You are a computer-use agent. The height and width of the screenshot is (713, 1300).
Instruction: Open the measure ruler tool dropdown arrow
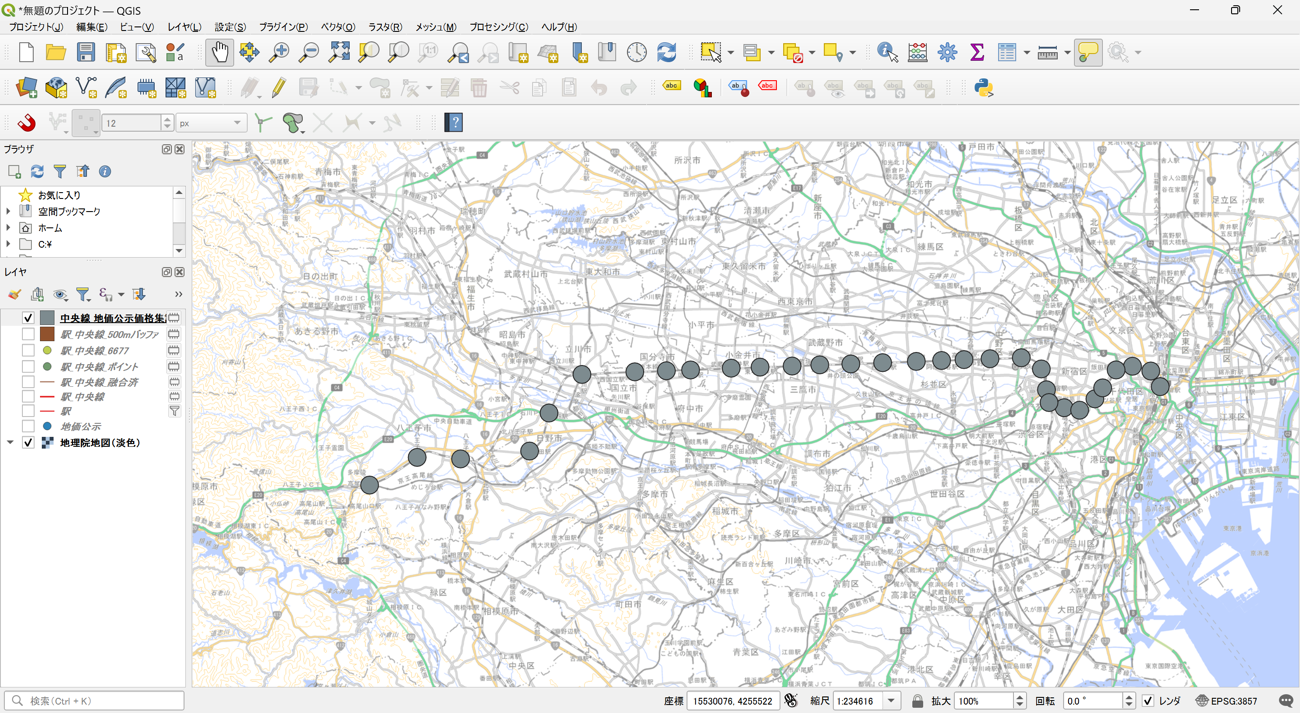[x=1067, y=52]
